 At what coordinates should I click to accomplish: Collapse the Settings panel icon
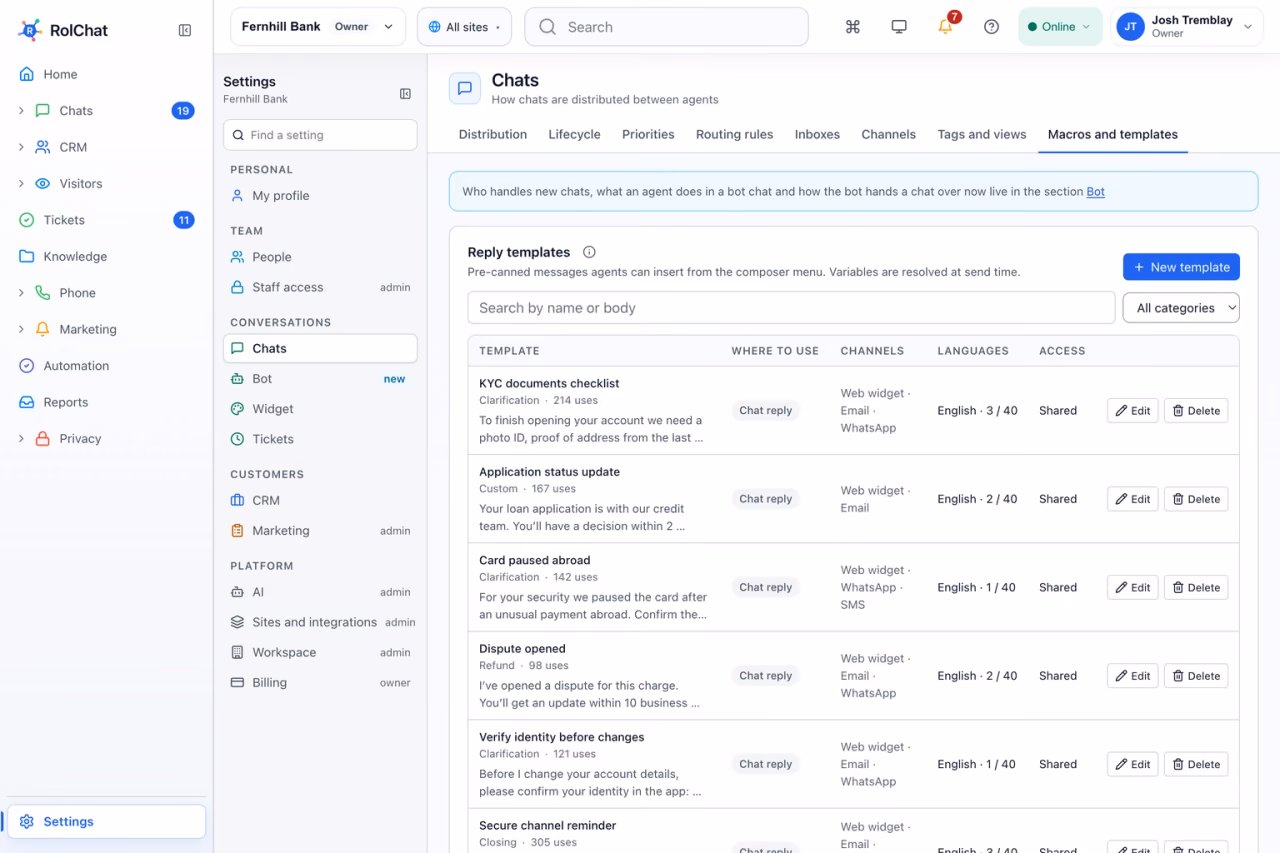click(405, 94)
